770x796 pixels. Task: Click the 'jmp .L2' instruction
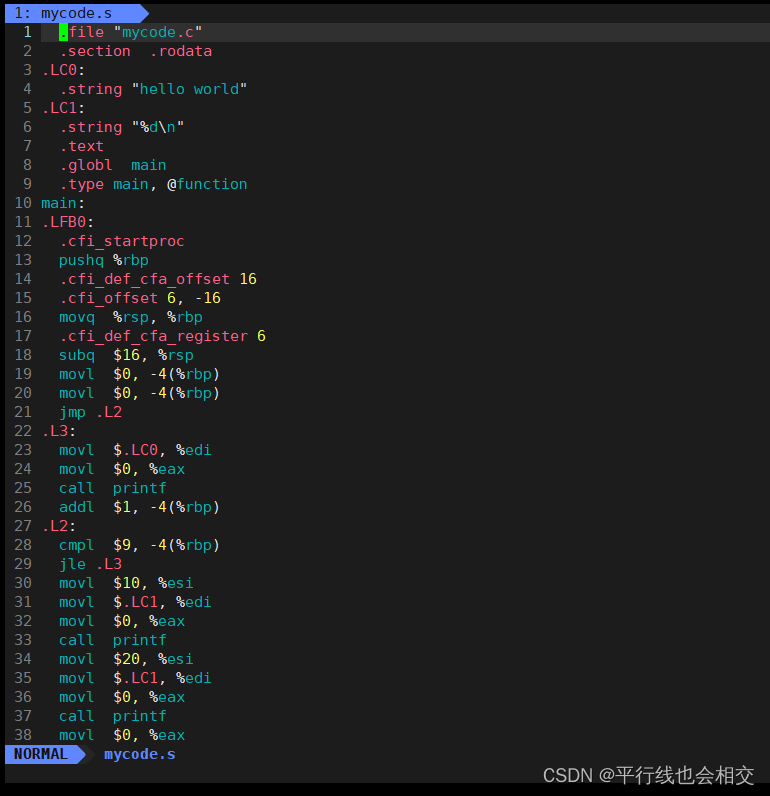pyautogui.click(x=90, y=412)
